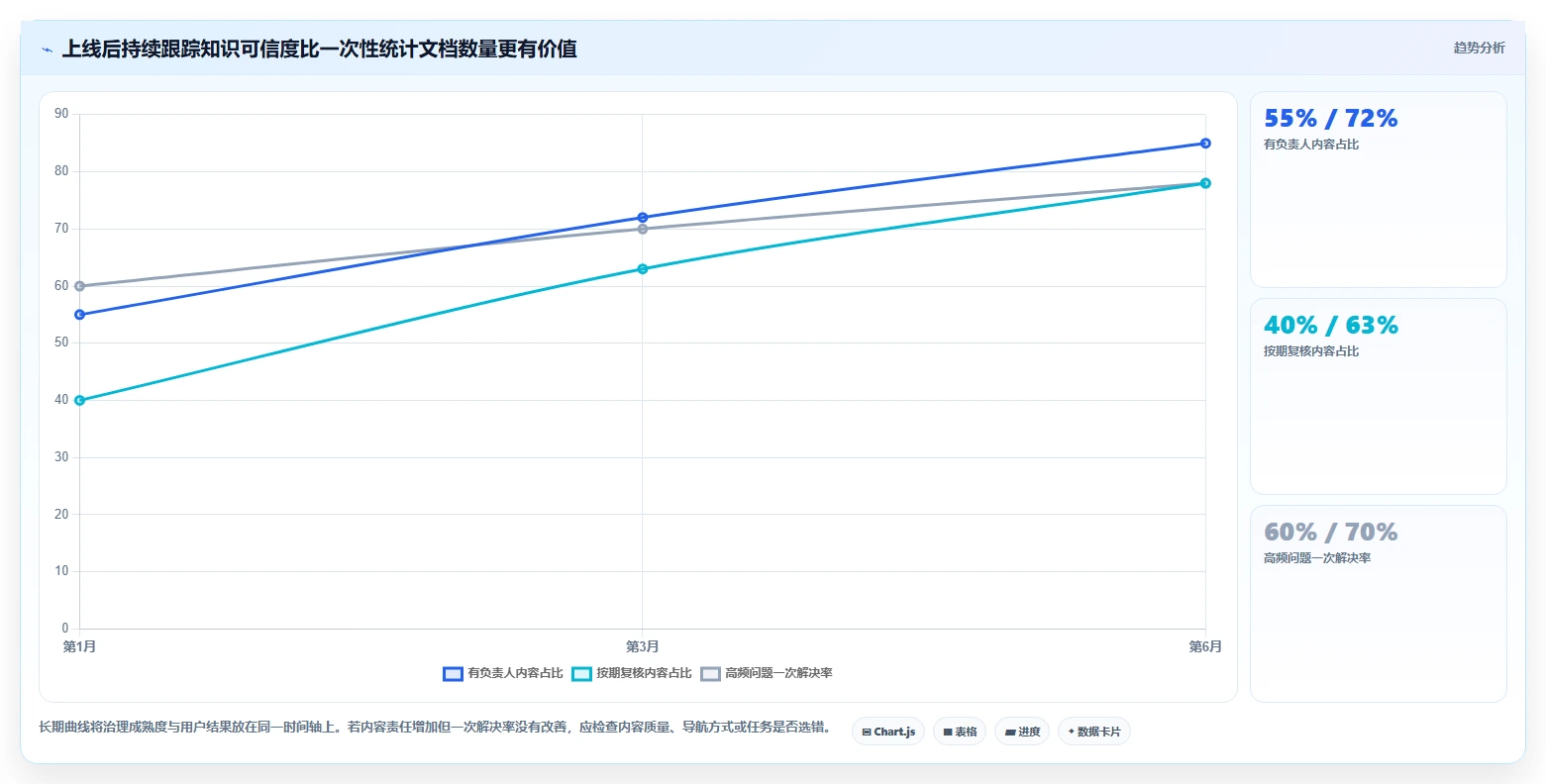Click the 60% / 70% stat value
This screenshot has height=784, width=1546.
coord(1330,533)
